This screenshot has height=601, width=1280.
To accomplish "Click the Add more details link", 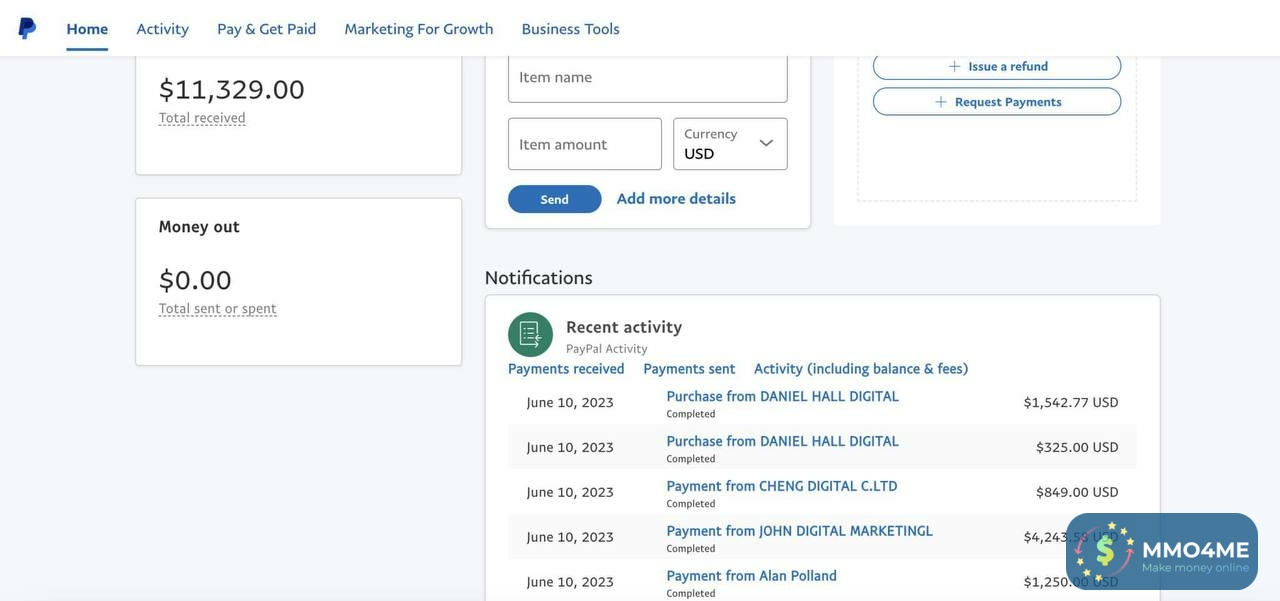I will tap(676, 199).
